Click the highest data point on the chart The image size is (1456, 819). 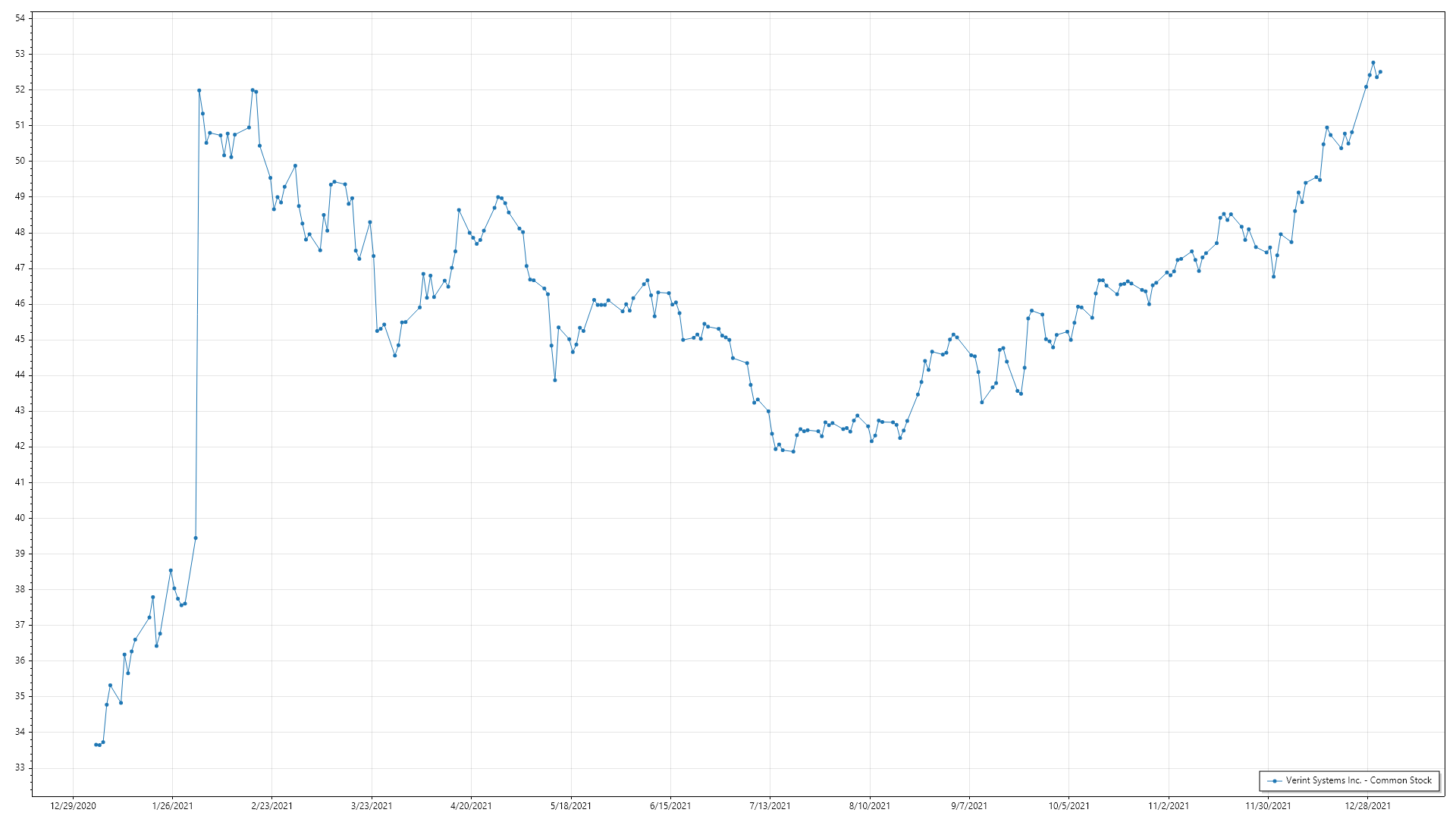pos(1373,63)
